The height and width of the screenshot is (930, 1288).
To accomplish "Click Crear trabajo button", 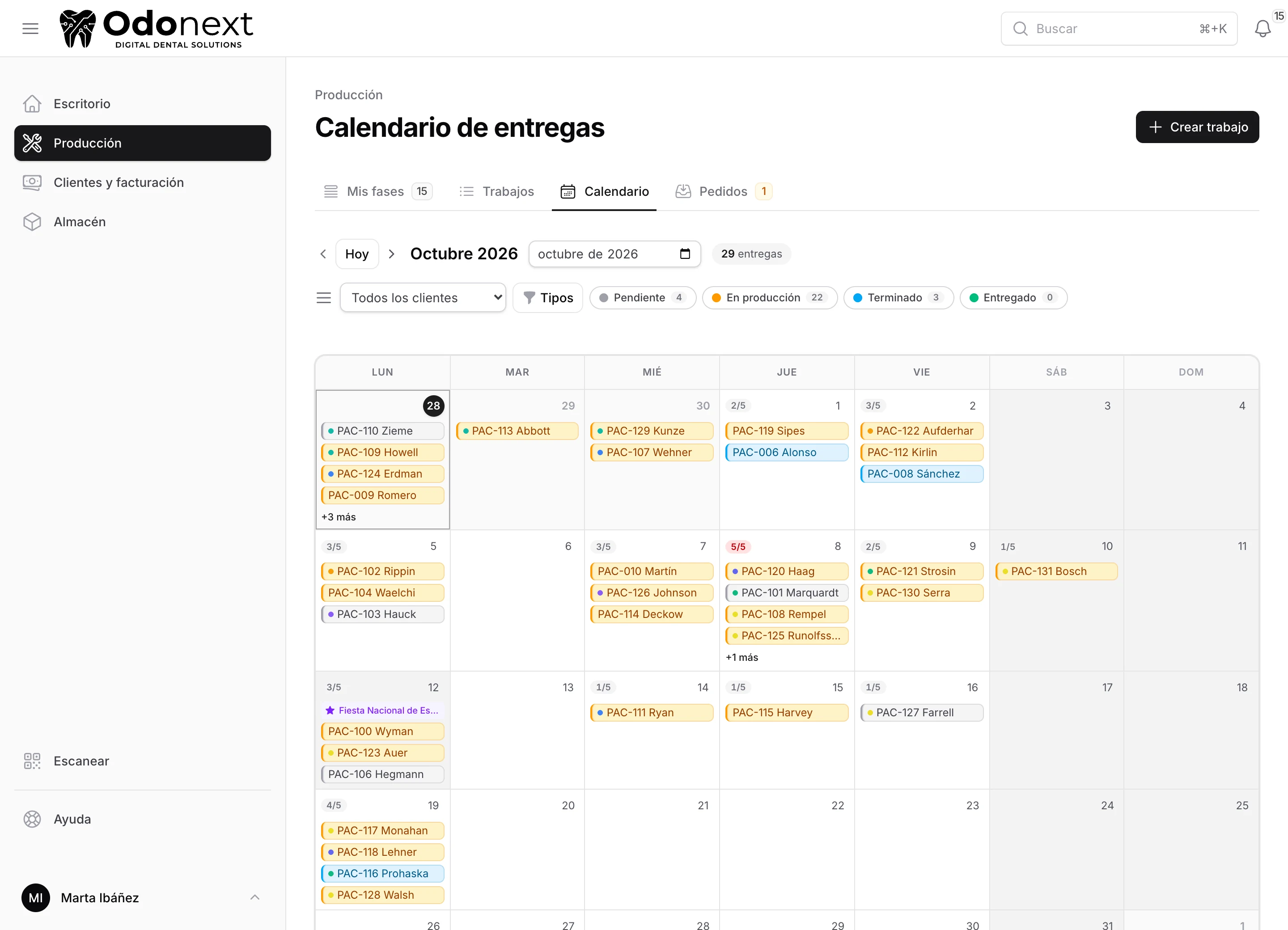I will point(1197,127).
